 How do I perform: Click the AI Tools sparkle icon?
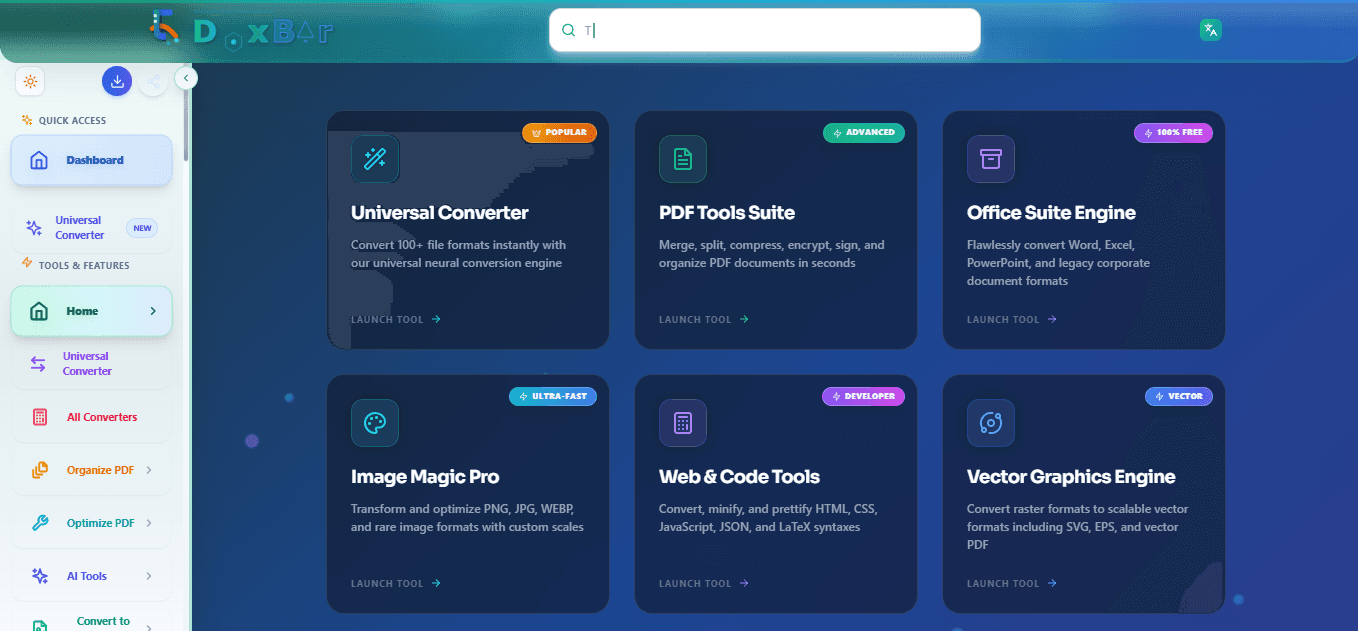click(x=40, y=576)
